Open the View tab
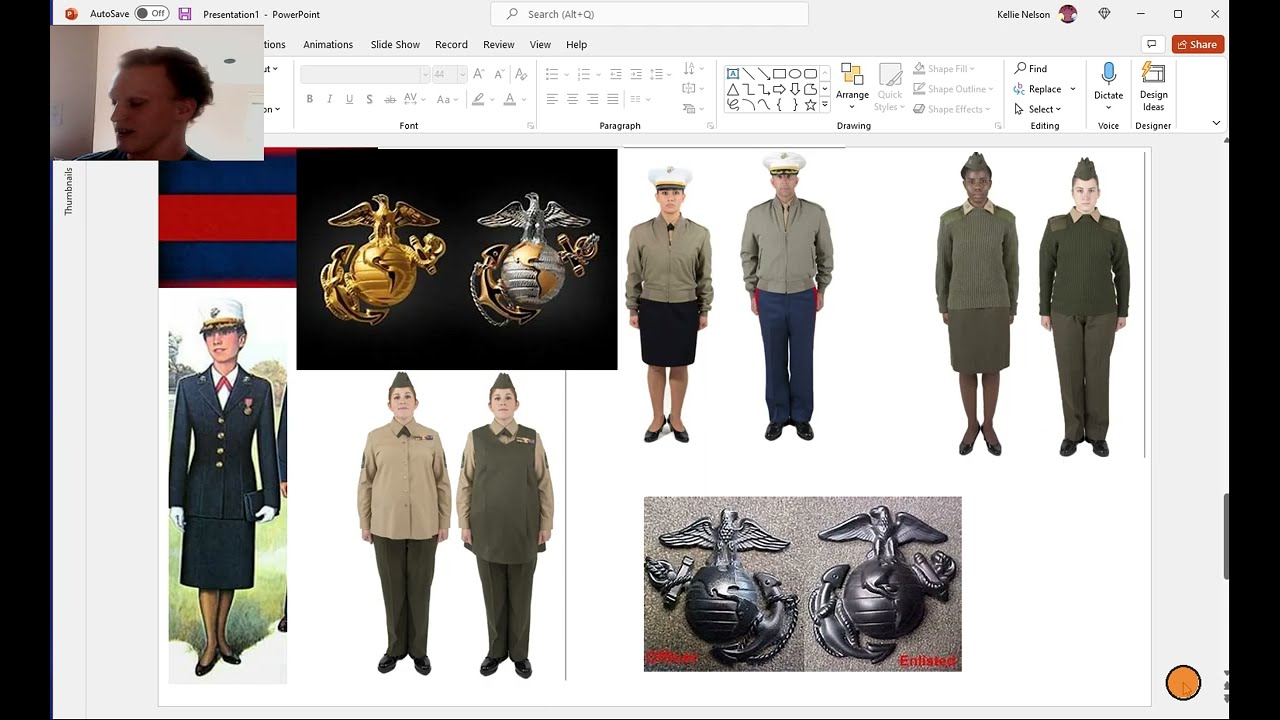1280x720 pixels. click(x=540, y=44)
